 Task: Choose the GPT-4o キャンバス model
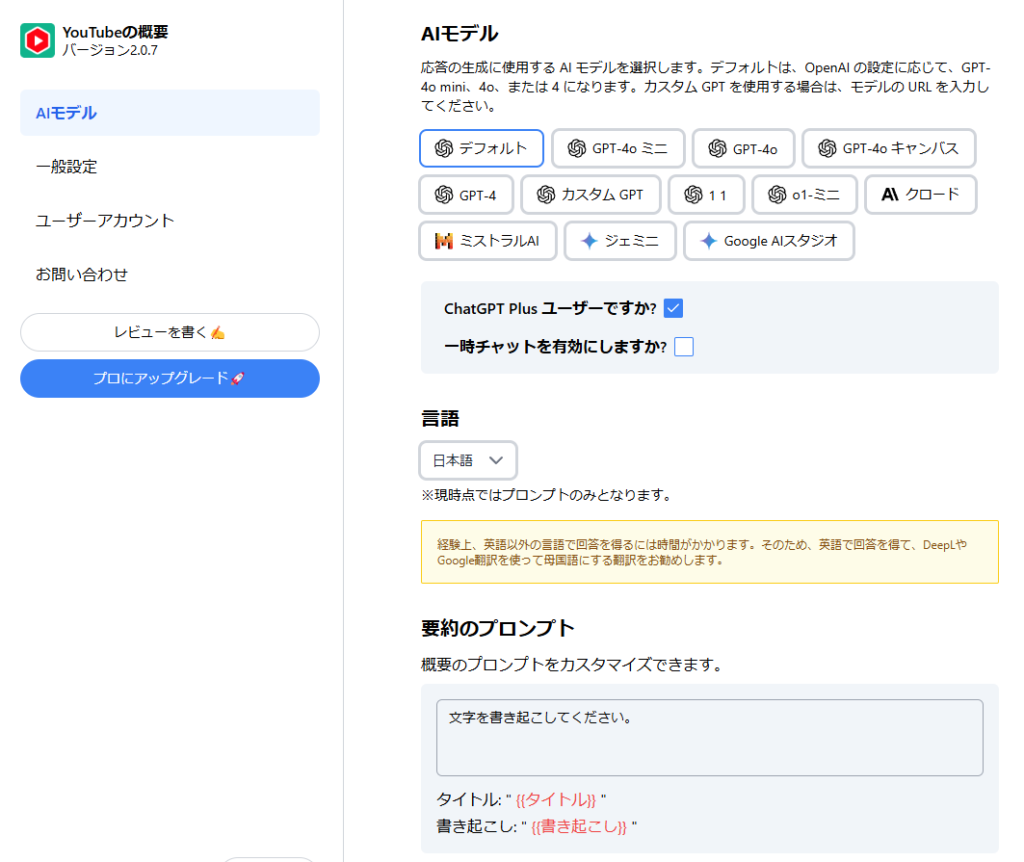(x=889, y=148)
